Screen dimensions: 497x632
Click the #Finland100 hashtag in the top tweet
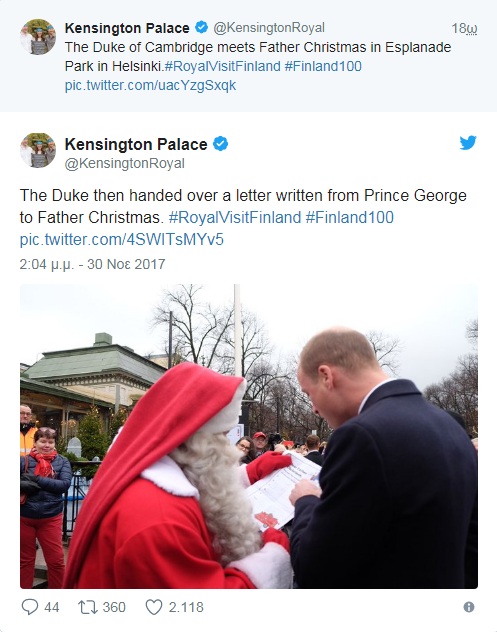[323, 66]
